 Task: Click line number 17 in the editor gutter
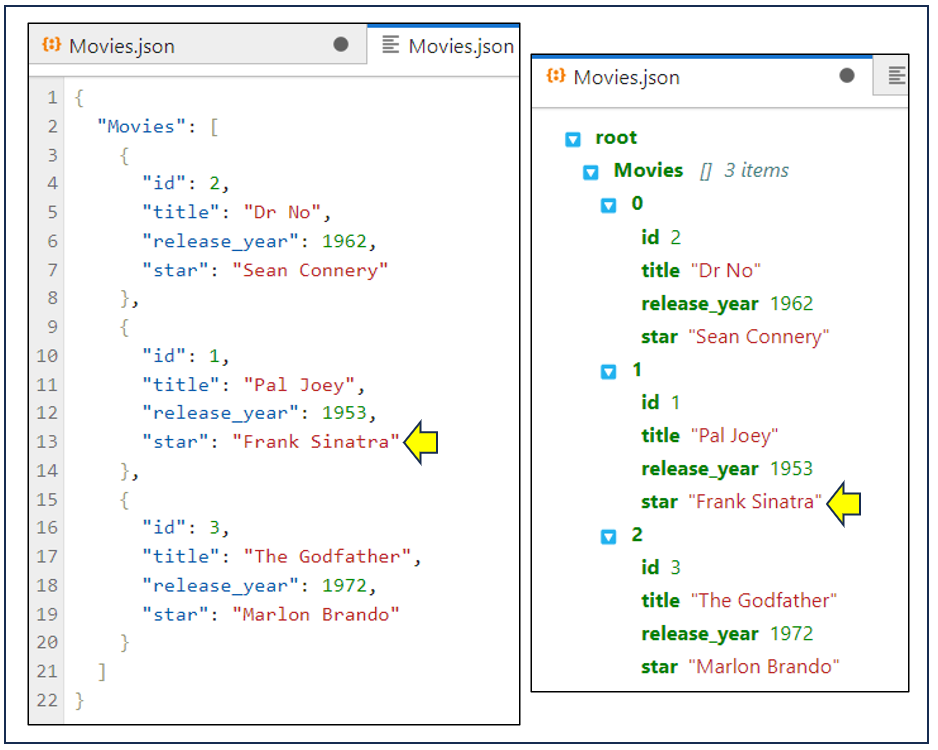tap(48, 557)
